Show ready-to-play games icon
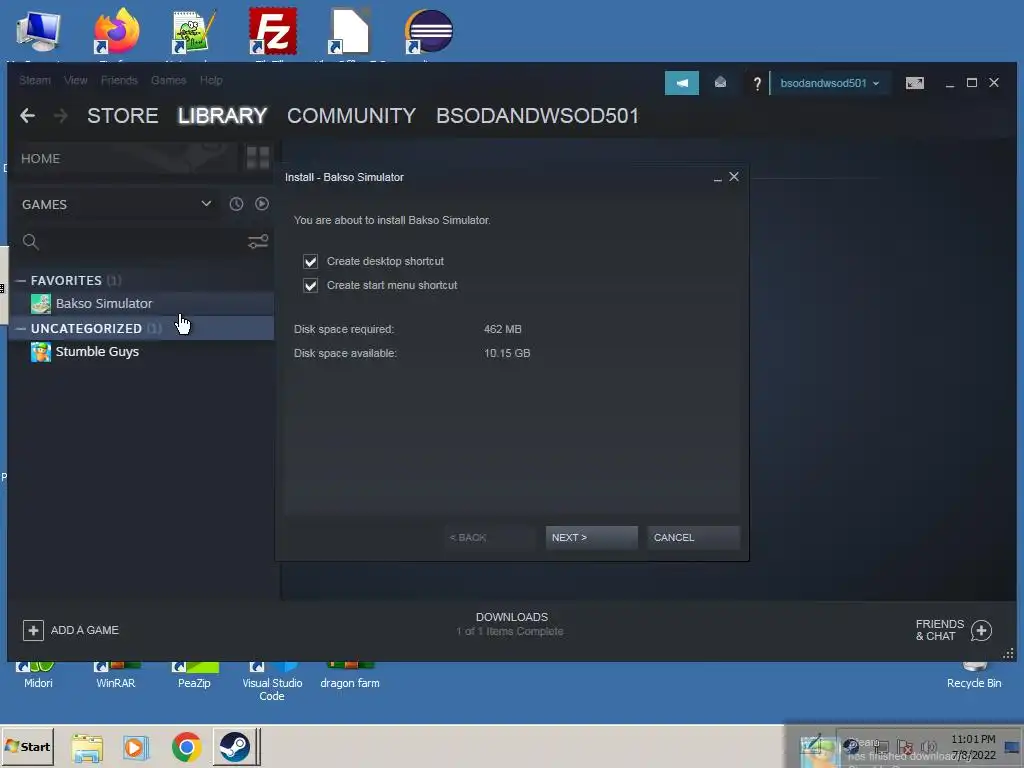Screen dimensions: 1024x768 tap(262, 204)
